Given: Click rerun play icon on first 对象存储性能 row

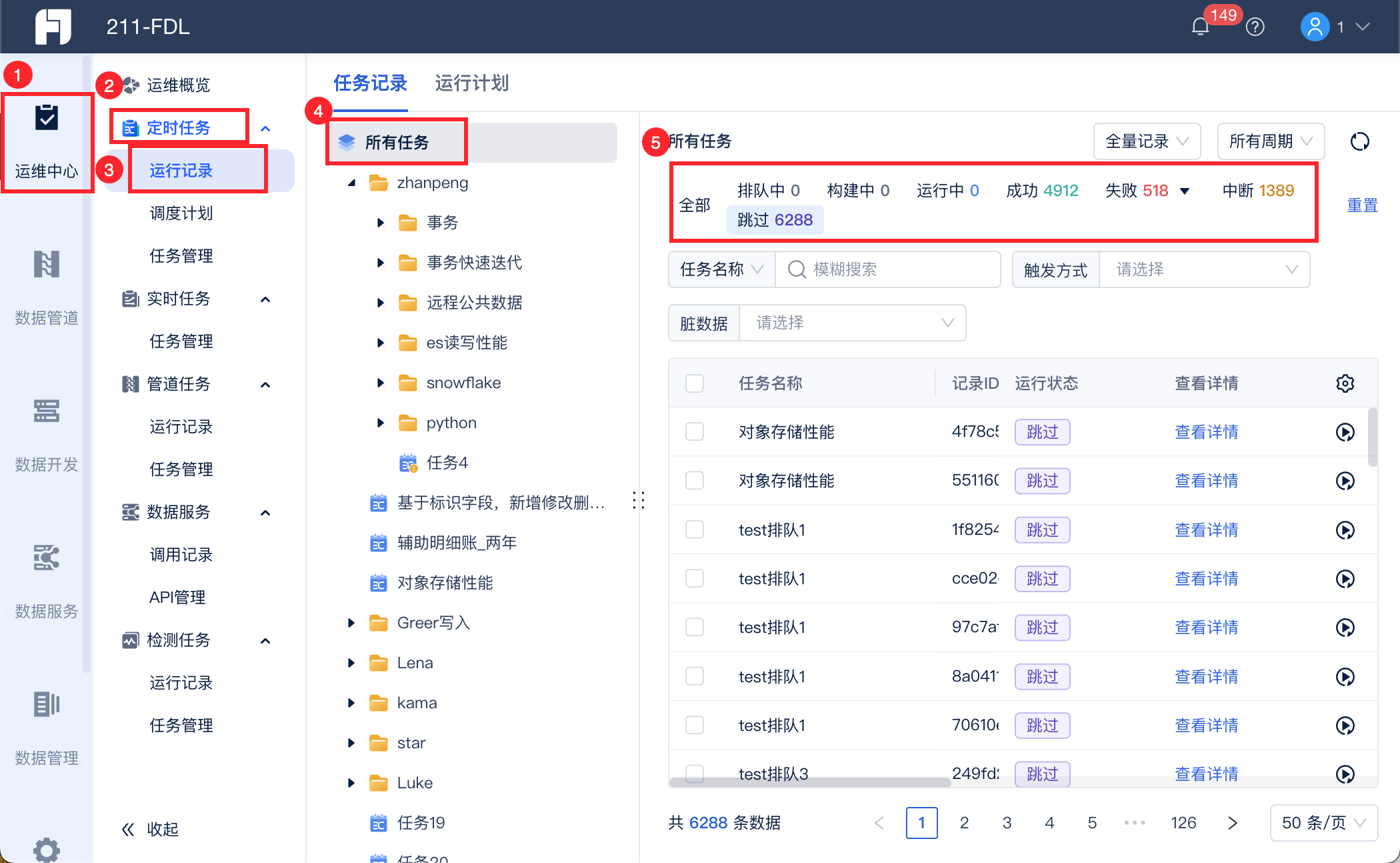Looking at the screenshot, I should point(1345,432).
